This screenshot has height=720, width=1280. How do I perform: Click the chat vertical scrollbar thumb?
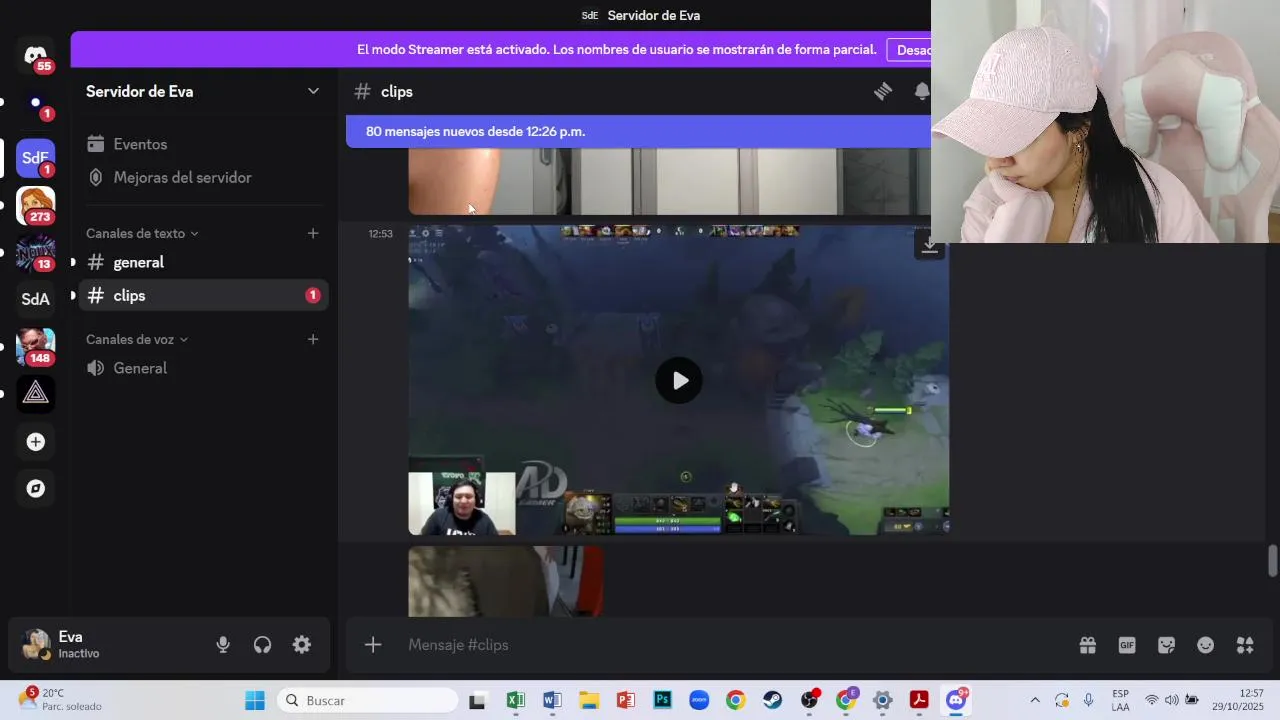point(1272,560)
